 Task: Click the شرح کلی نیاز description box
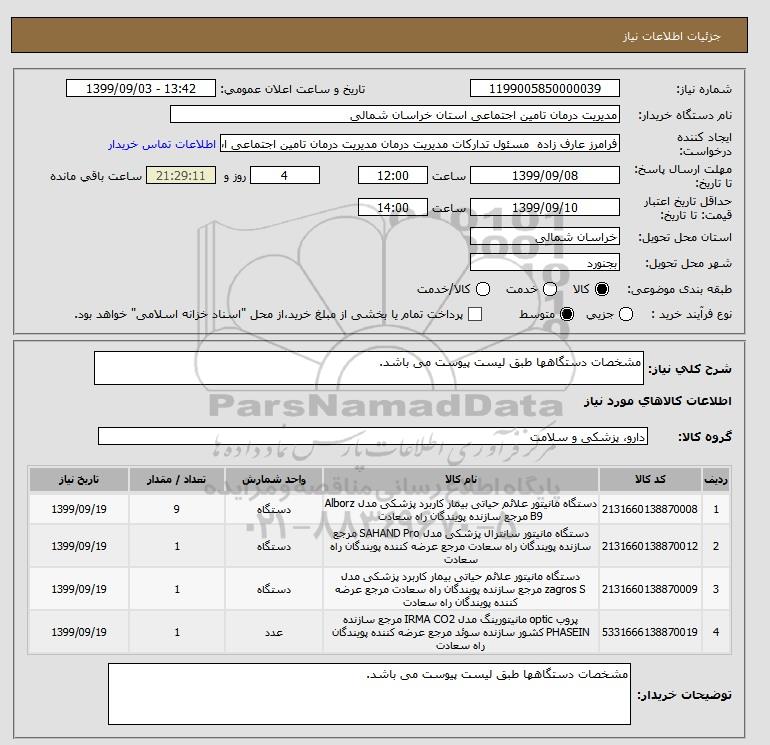coord(369,368)
